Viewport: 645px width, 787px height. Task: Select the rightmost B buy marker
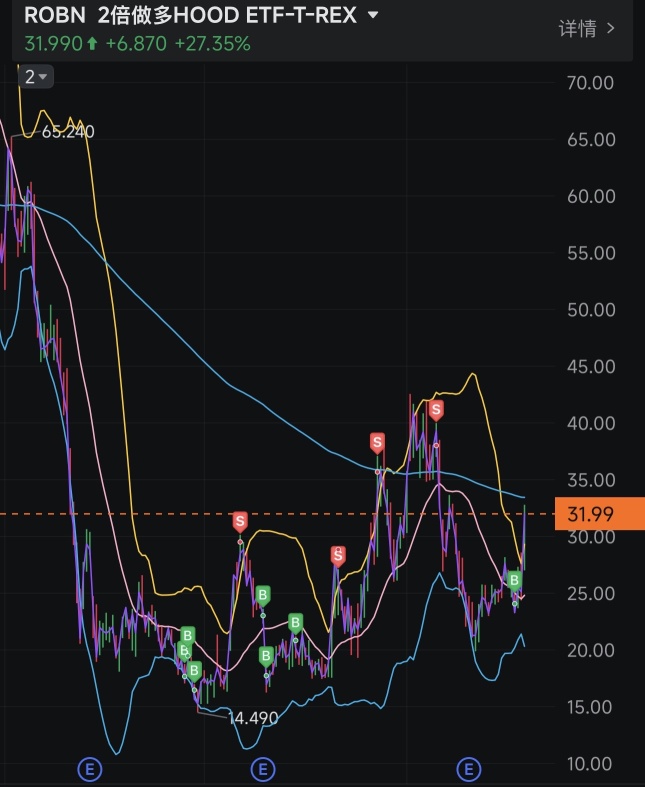pos(514,581)
